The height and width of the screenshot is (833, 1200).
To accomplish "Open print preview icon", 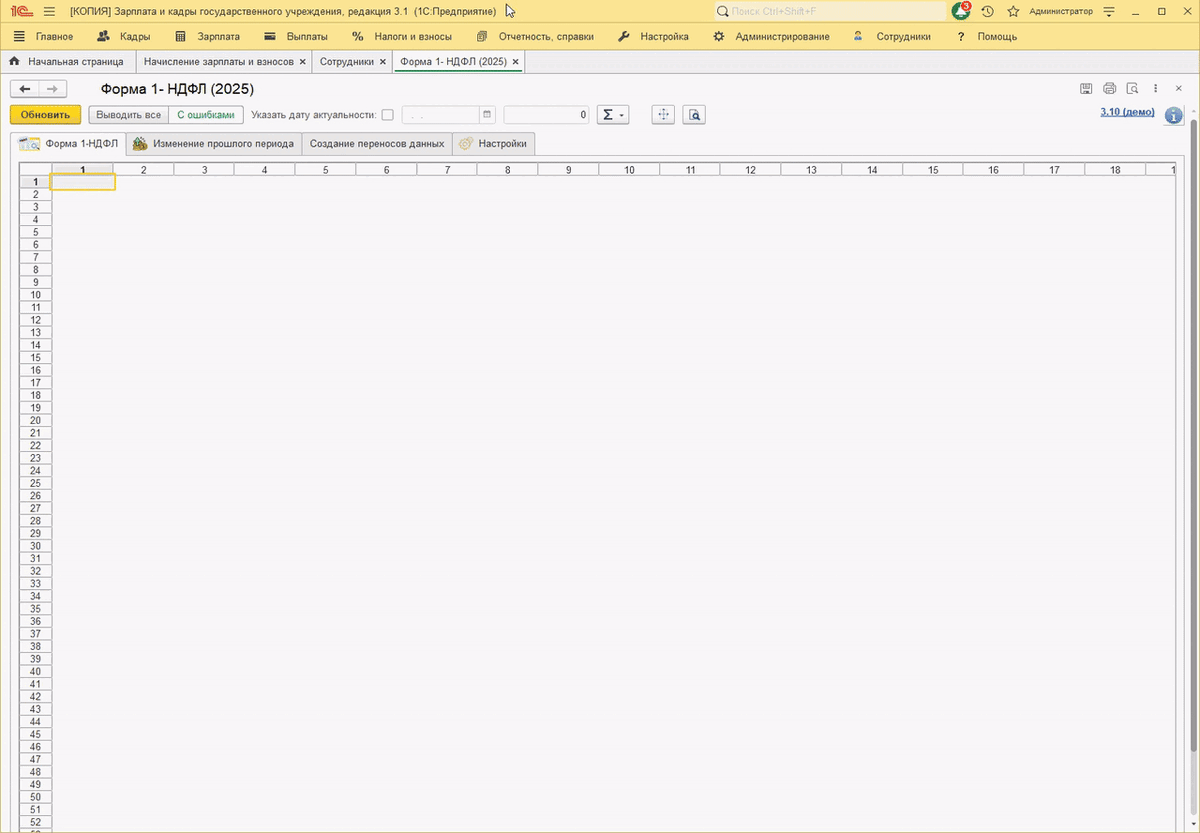I will [1132, 89].
